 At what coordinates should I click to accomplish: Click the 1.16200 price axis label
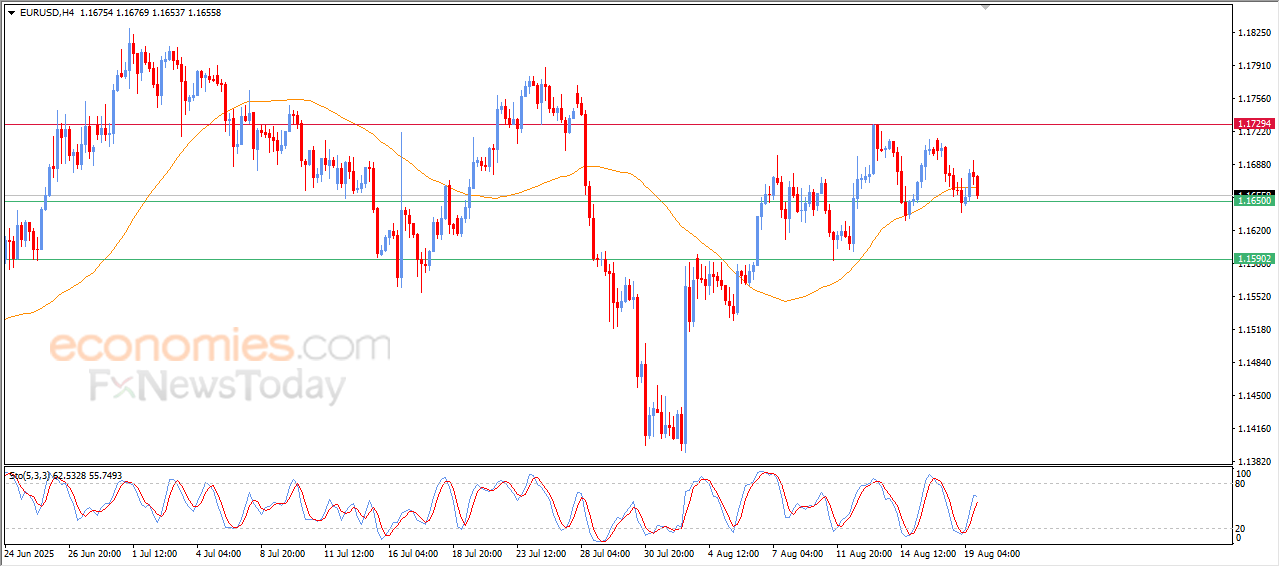1254,231
